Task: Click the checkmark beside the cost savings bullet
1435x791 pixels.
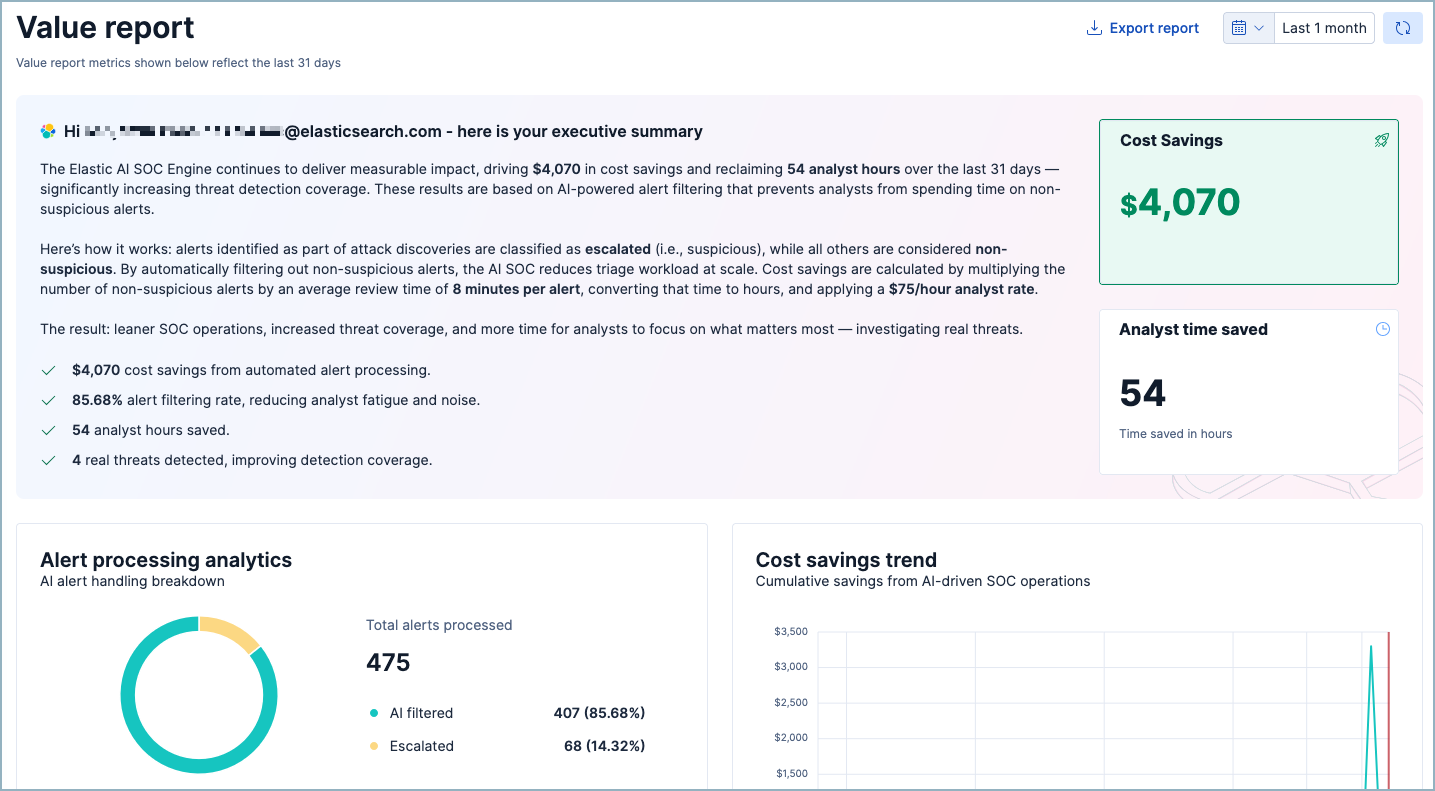Action: click(48, 369)
